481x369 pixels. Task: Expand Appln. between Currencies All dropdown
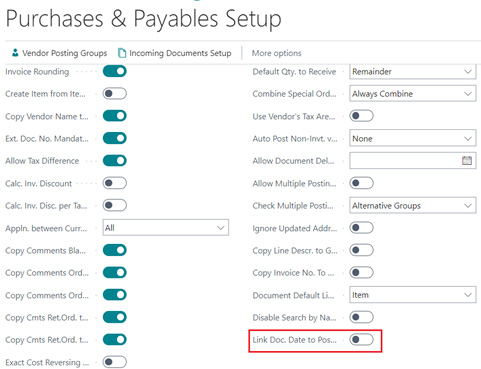click(166, 228)
